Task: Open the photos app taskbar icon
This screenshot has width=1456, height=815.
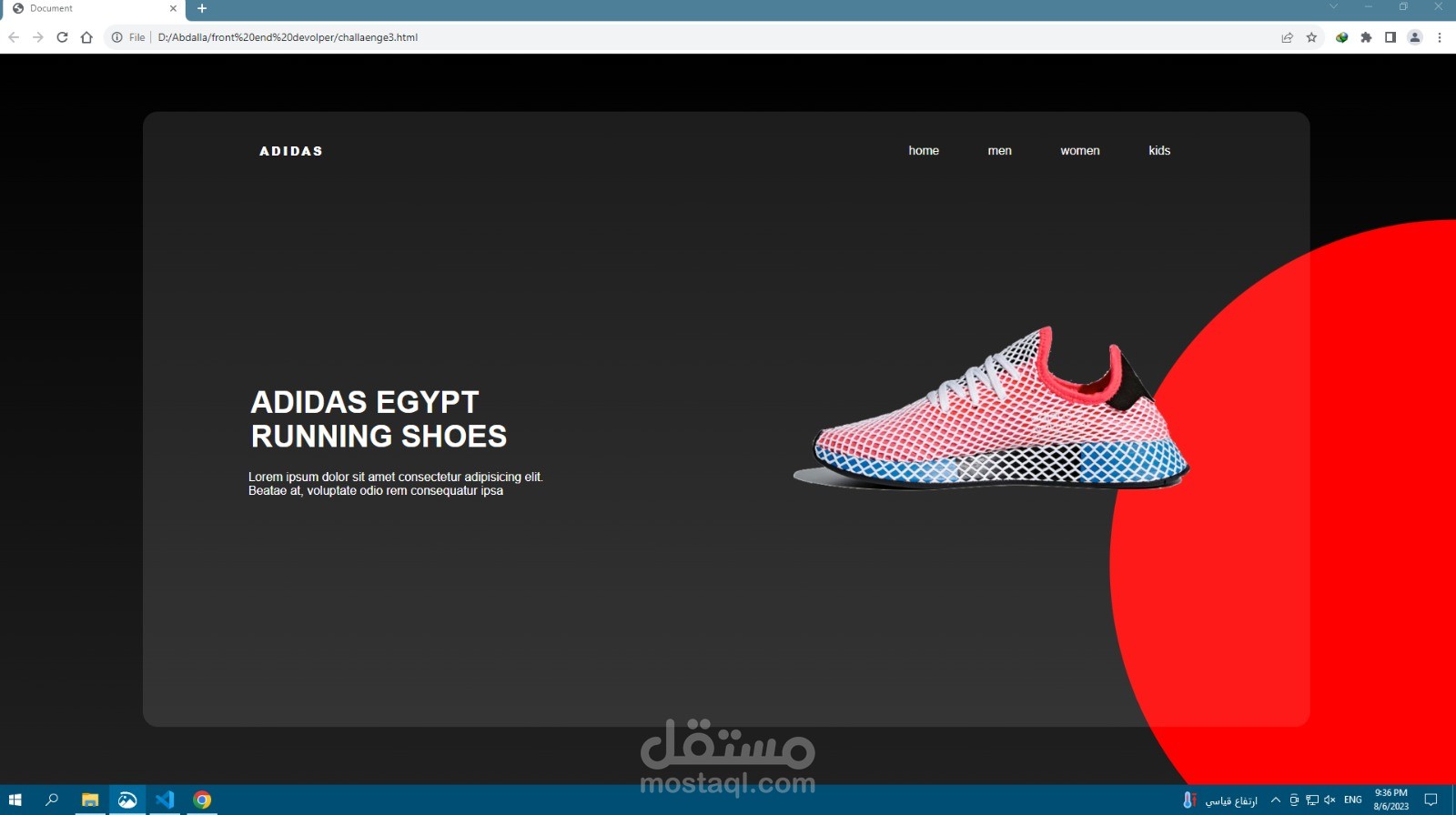Action: [x=127, y=800]
